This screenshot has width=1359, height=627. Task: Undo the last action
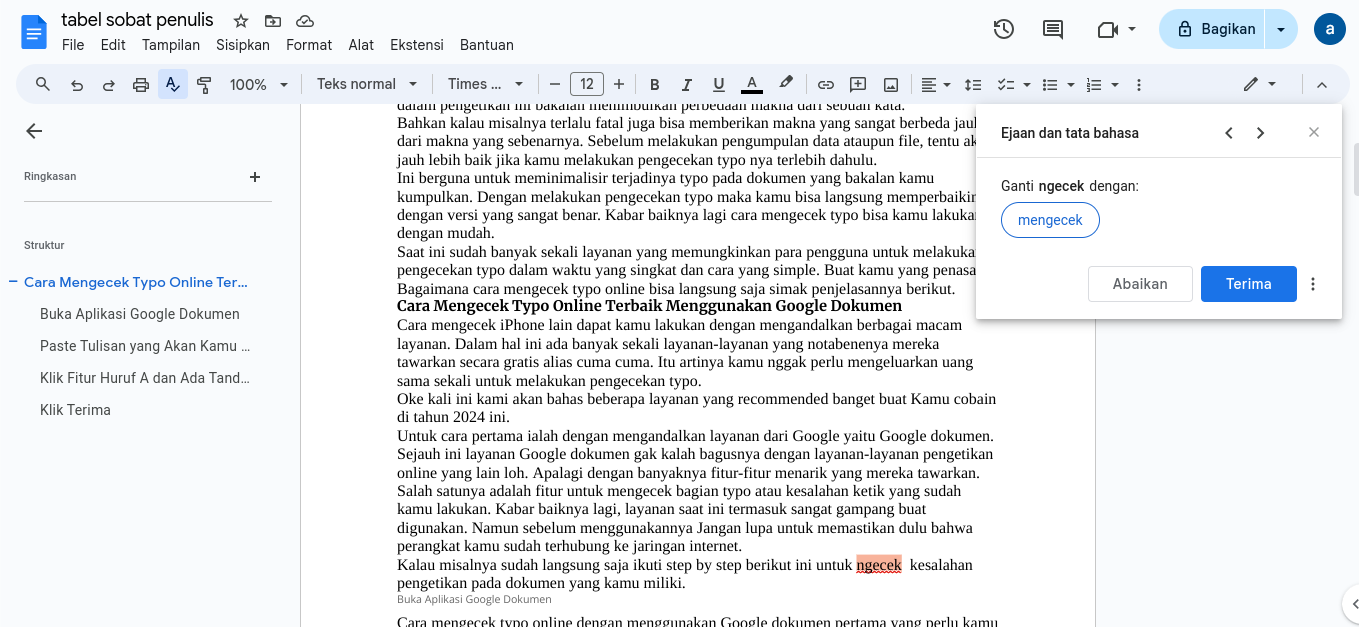click(x=76, y=84)
